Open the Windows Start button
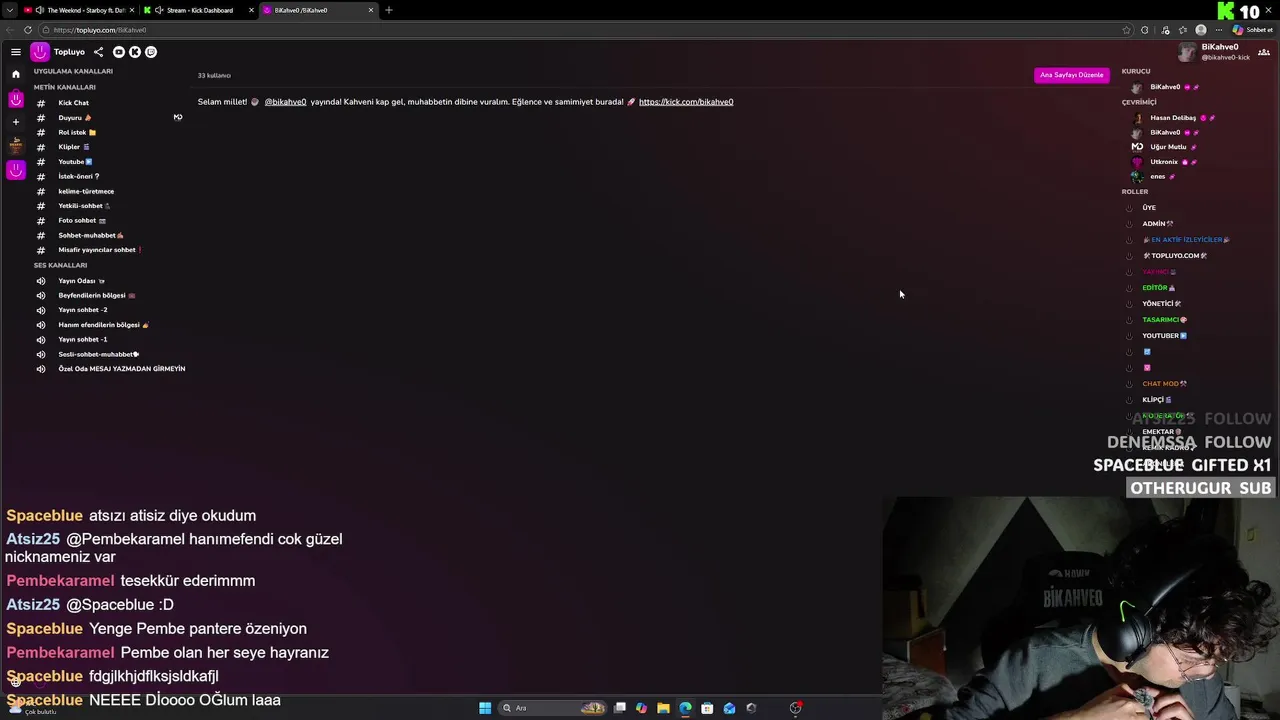Screen dimensions: 1280x720 [485, 708]
